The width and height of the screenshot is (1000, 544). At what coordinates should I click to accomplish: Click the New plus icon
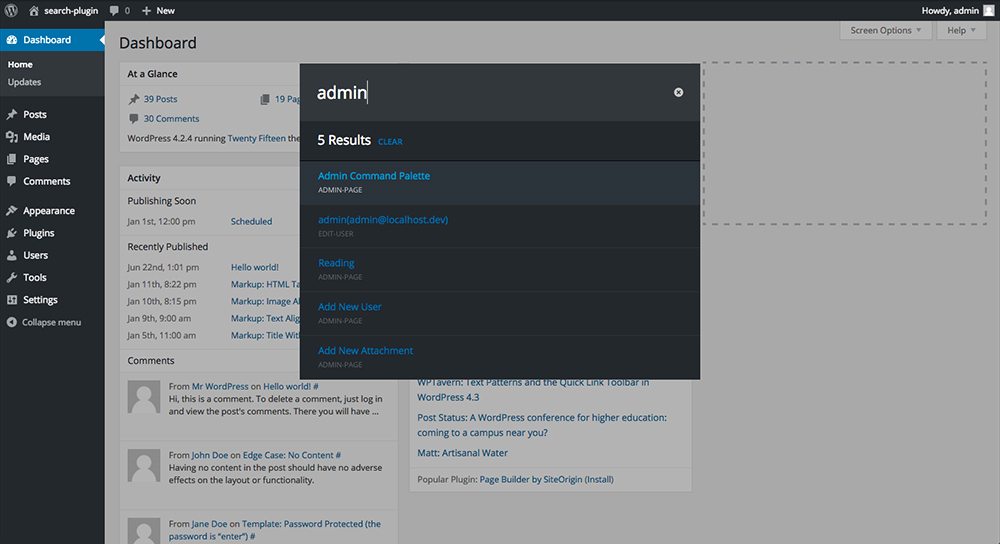[146, 11]
